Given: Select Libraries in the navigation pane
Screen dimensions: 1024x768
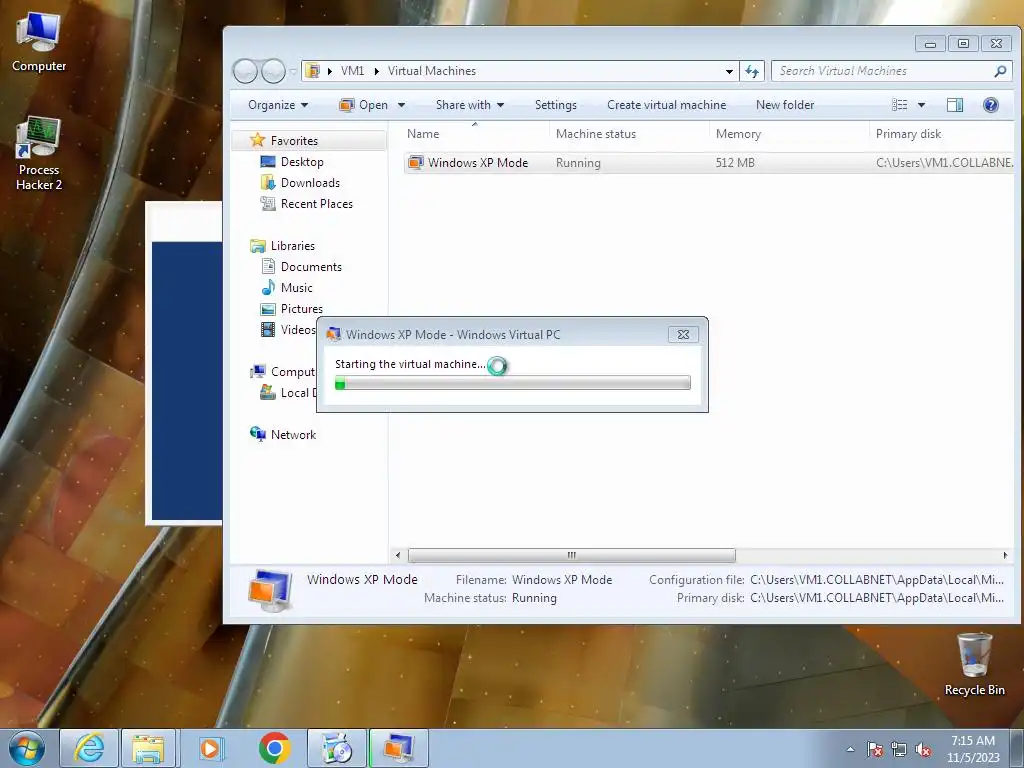Looking at the screenshot, I should click(x=293, y=246).
